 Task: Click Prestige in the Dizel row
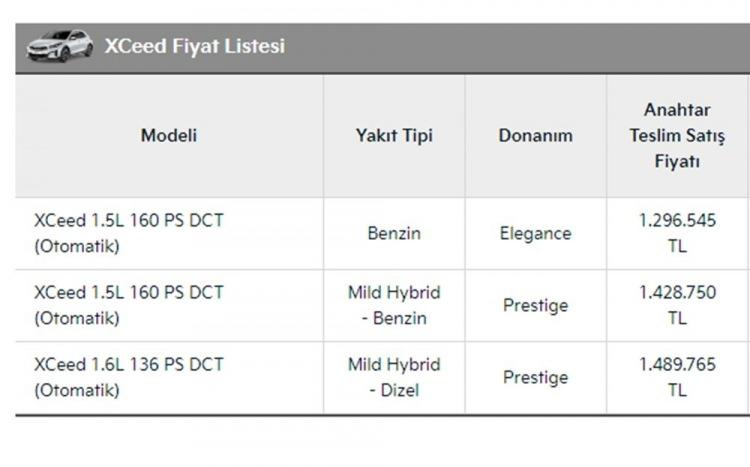tap(535, 377)
